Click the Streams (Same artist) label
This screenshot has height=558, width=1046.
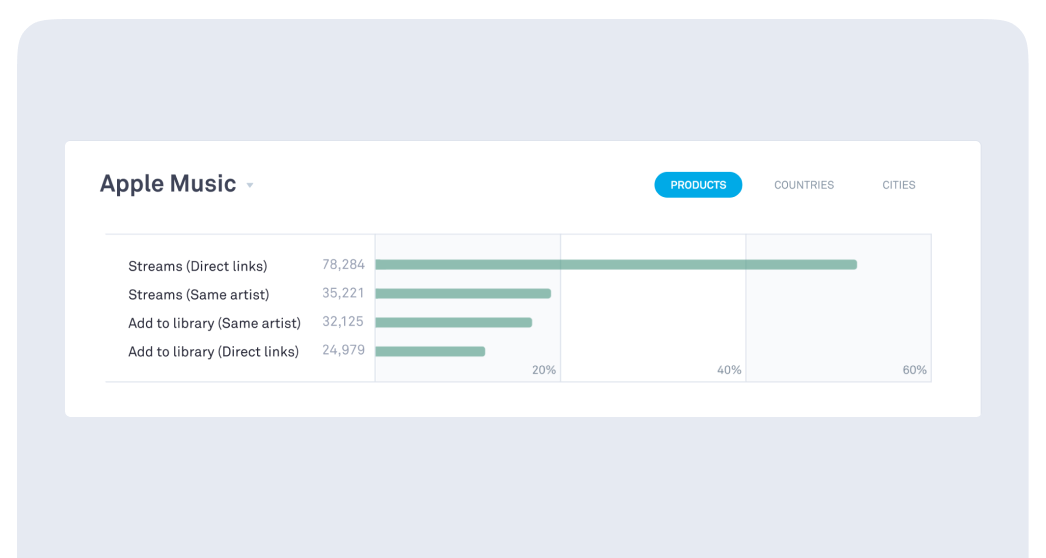198,295
